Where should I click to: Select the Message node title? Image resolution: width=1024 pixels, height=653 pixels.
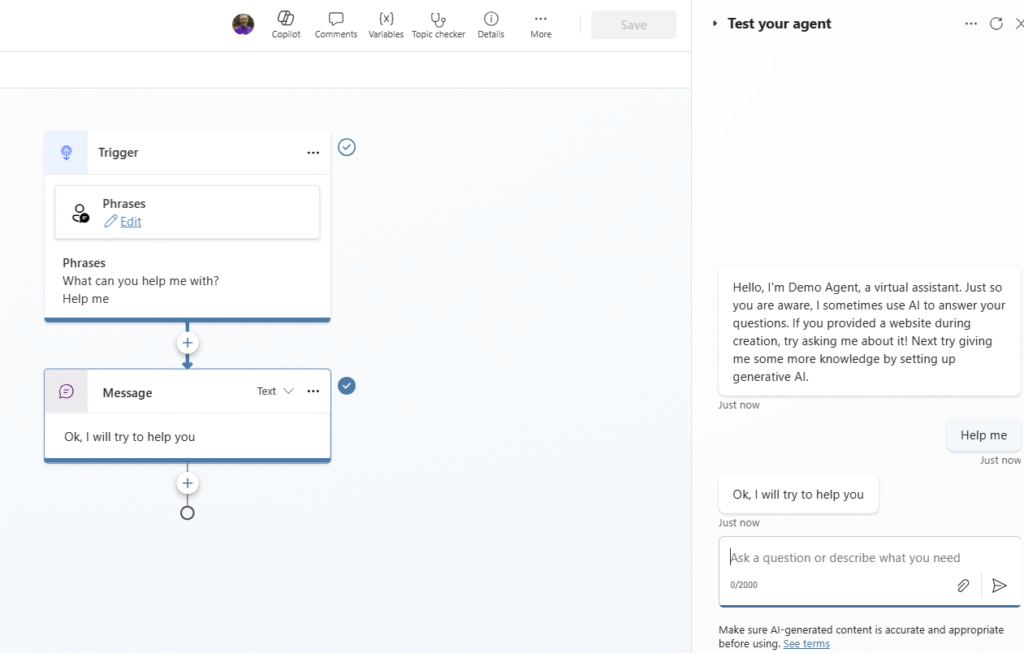pos(127,392)
